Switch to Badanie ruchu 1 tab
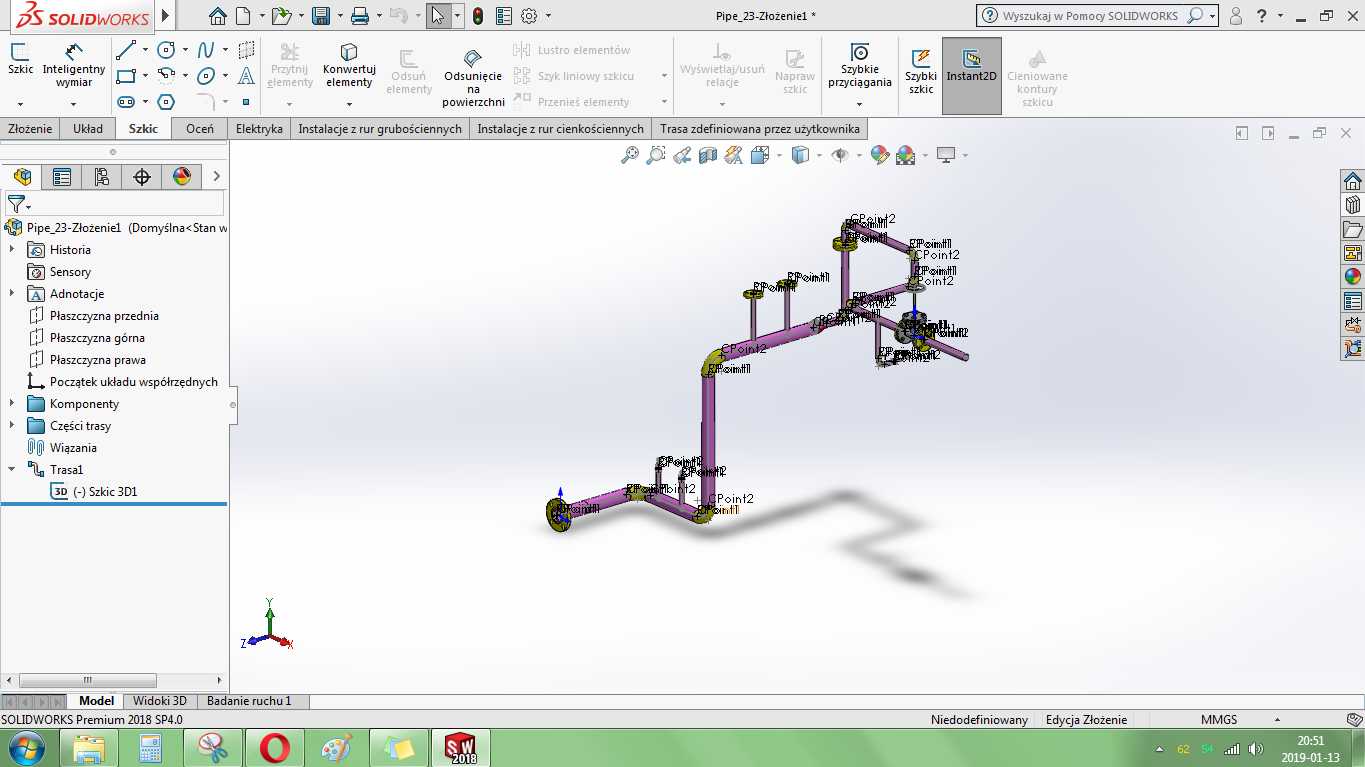Image resolution: width=1365 pixels, height=767 pixels. tap(249, 701)
